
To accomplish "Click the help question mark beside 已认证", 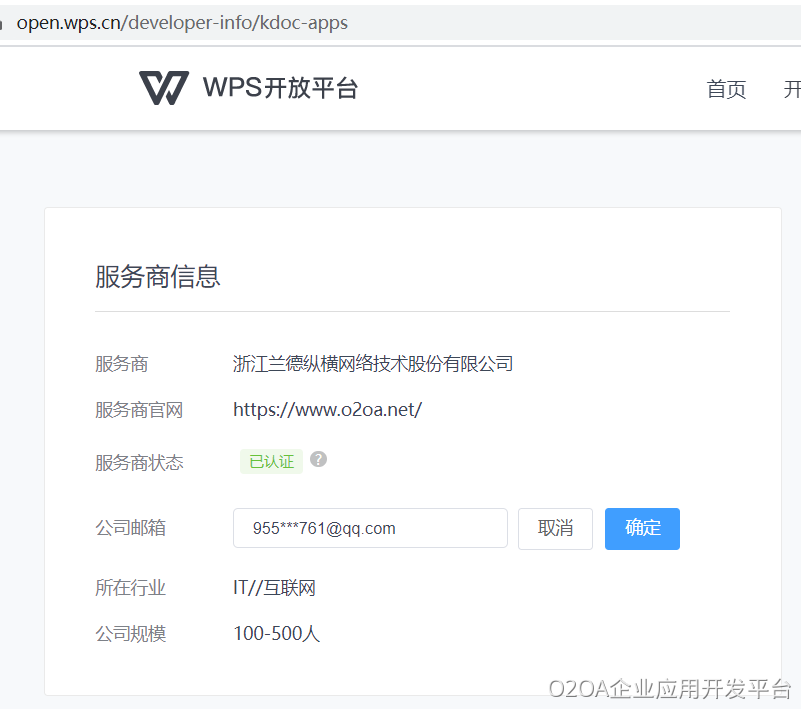I will [318, 459].
